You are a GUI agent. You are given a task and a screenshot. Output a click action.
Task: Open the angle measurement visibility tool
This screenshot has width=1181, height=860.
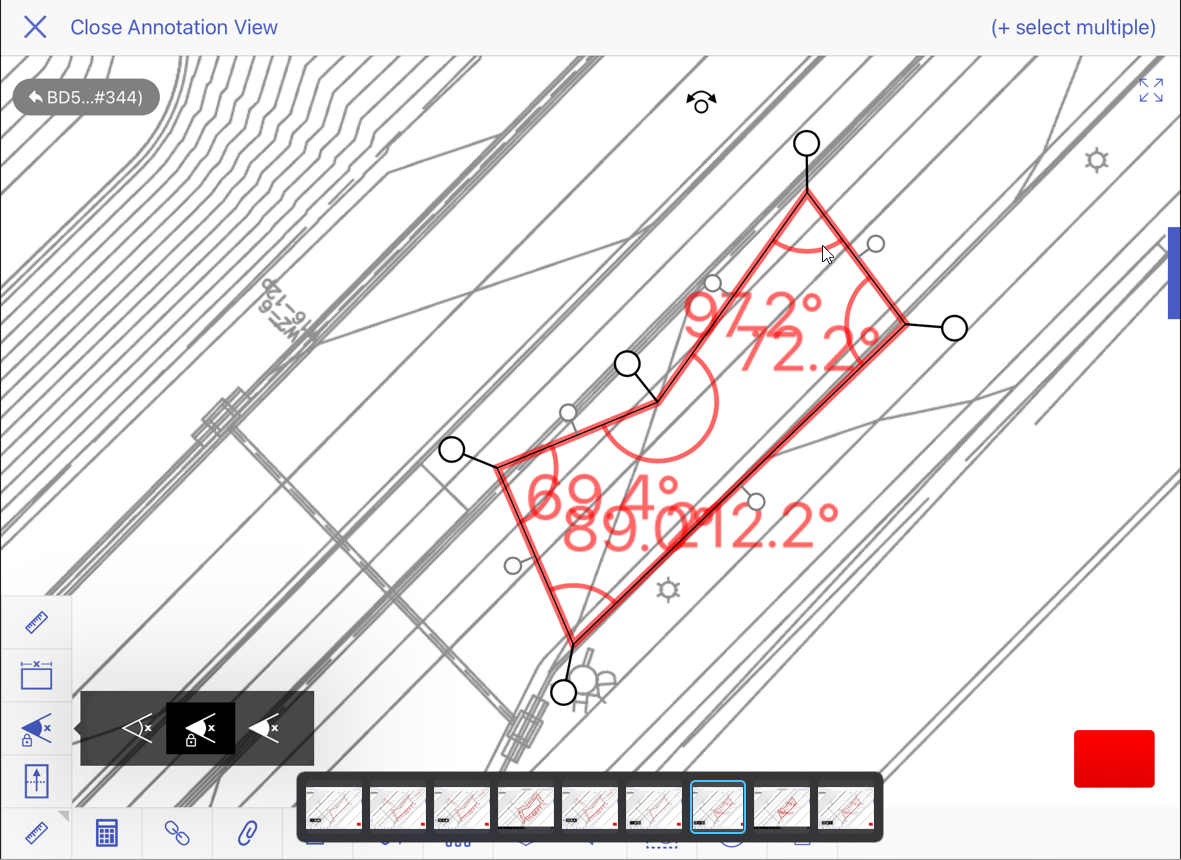pyautogui.click(x=37, y=728)
